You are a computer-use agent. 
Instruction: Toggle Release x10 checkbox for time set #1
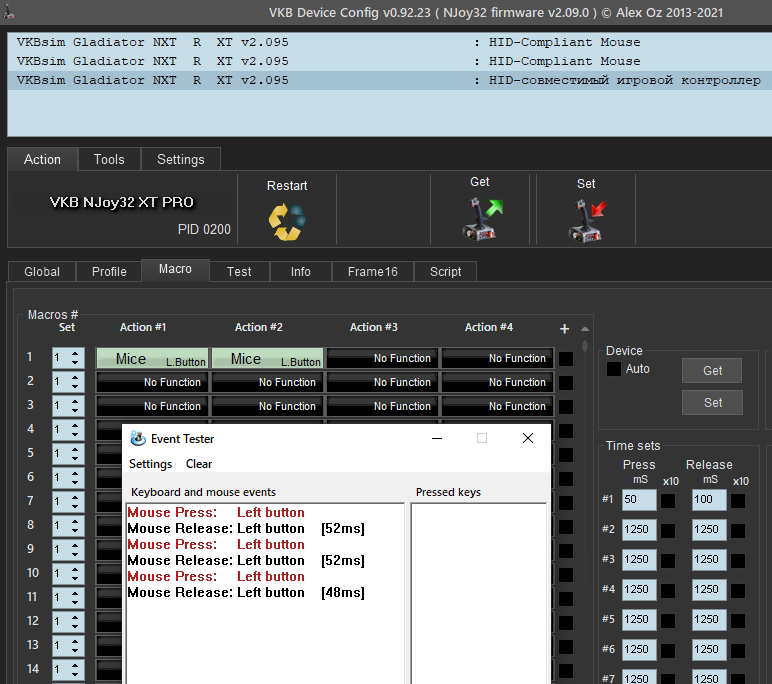(x=738, y=501)
